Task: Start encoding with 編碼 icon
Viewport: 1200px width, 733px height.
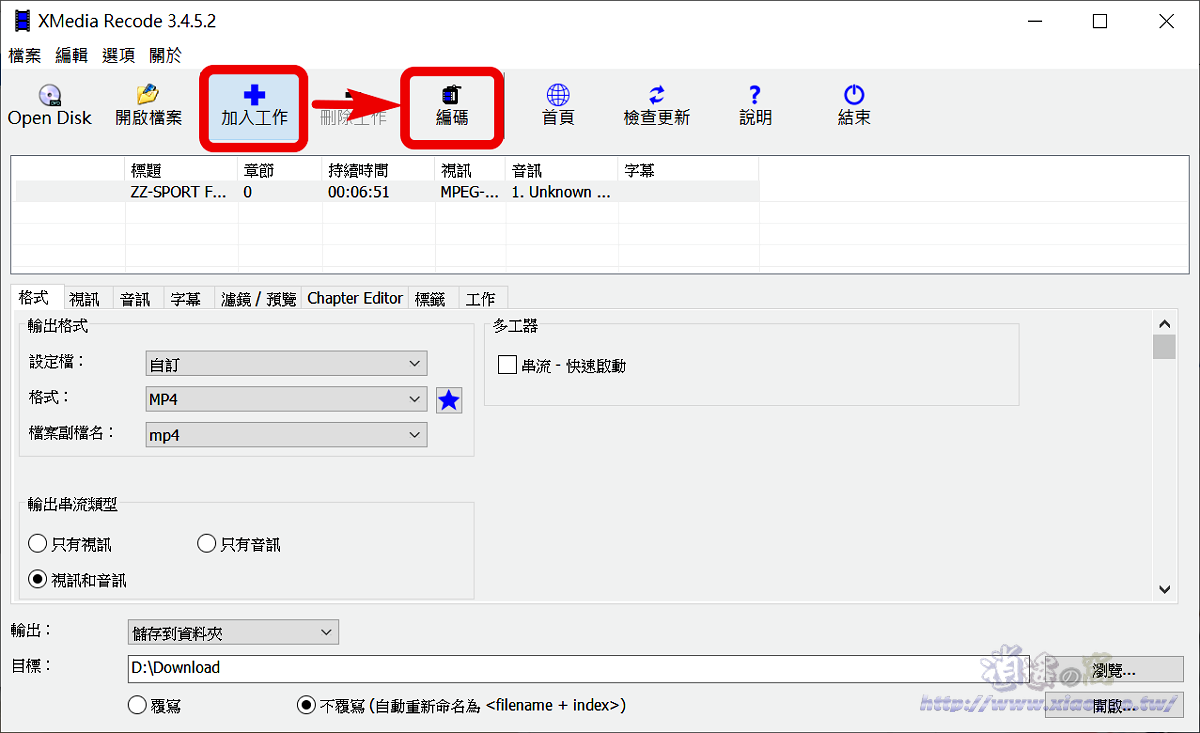Action: tap(451, 95)
